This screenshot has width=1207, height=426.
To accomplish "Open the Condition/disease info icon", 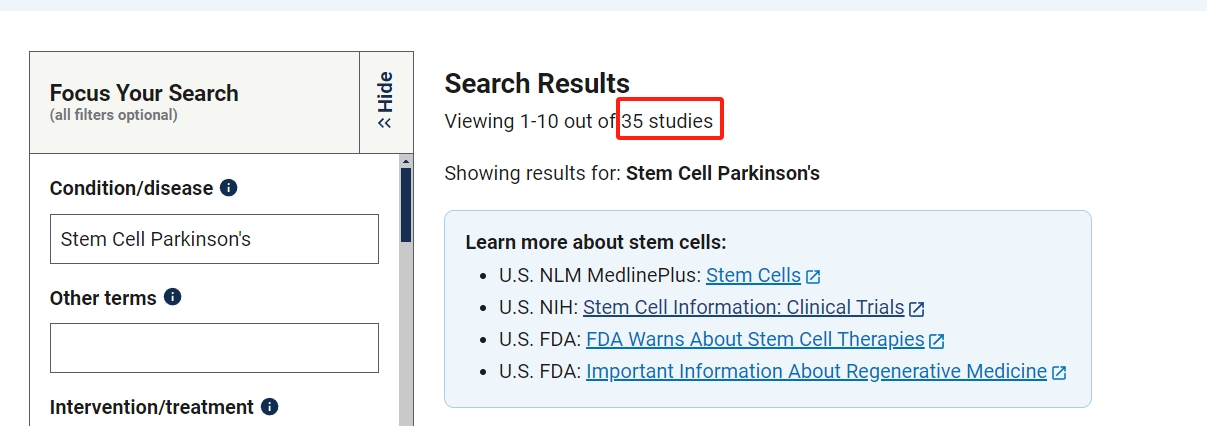I will [228, 188].
